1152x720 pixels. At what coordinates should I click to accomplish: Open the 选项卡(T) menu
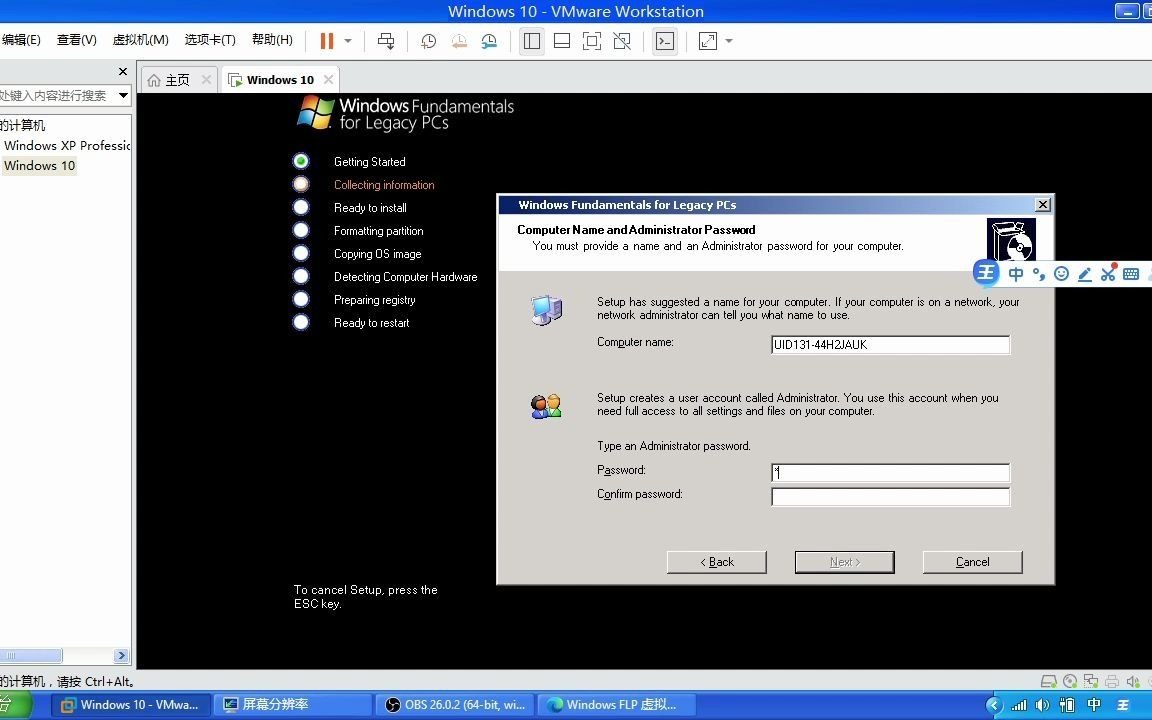click(210, 40)
